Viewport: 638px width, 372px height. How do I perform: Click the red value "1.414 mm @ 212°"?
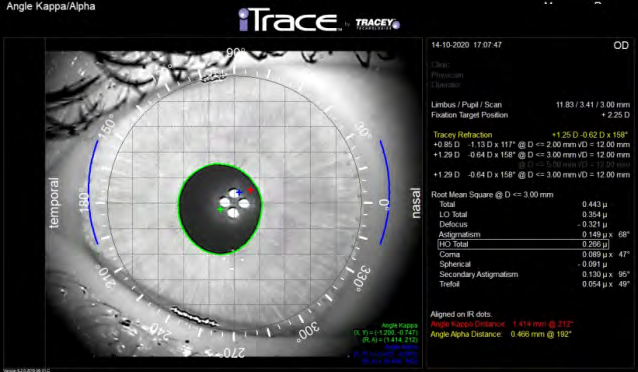coord(543,324)
